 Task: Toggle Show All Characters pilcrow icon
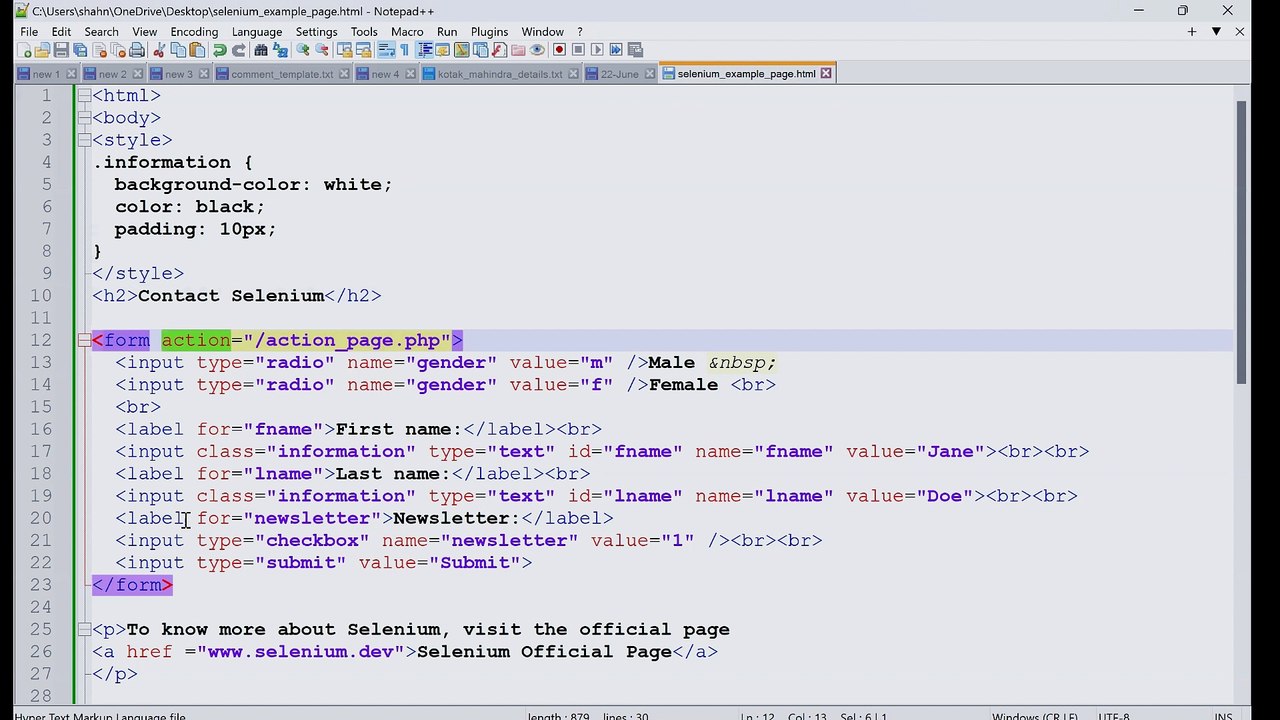pos(404,50)
